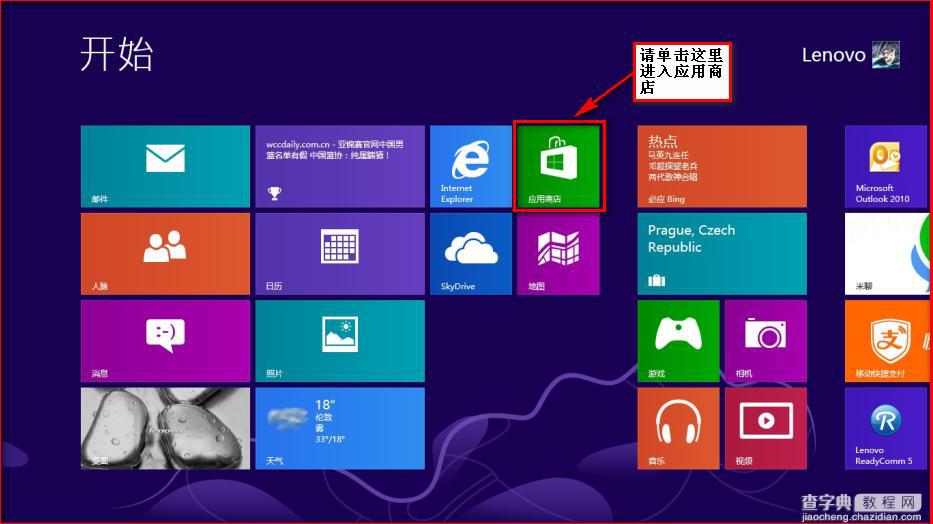This screenshot has width=933, height=524.
Task: Open the 移动快捷支付 tile
Action: [887, 341]
